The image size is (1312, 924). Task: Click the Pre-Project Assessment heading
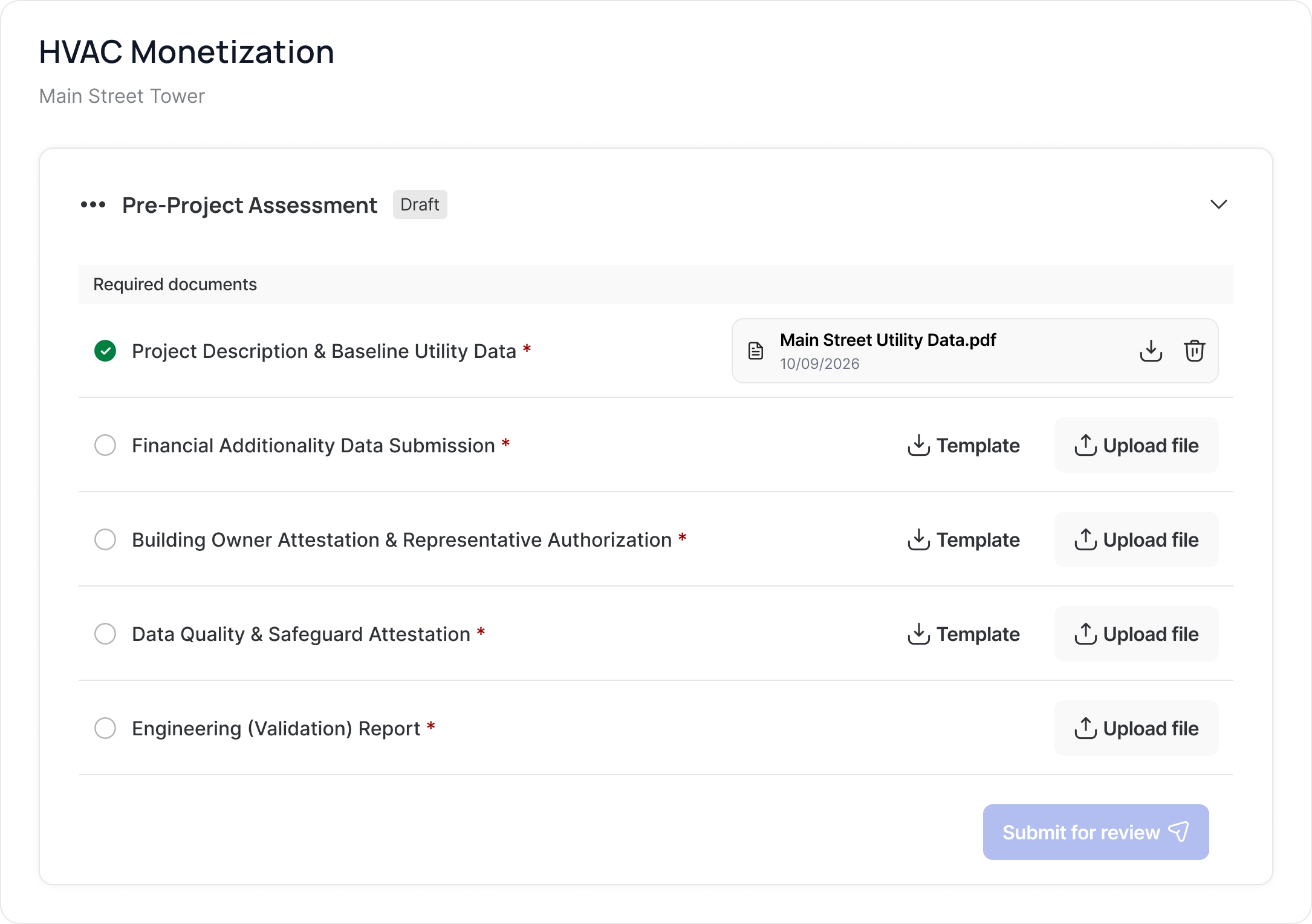point(250,206)
